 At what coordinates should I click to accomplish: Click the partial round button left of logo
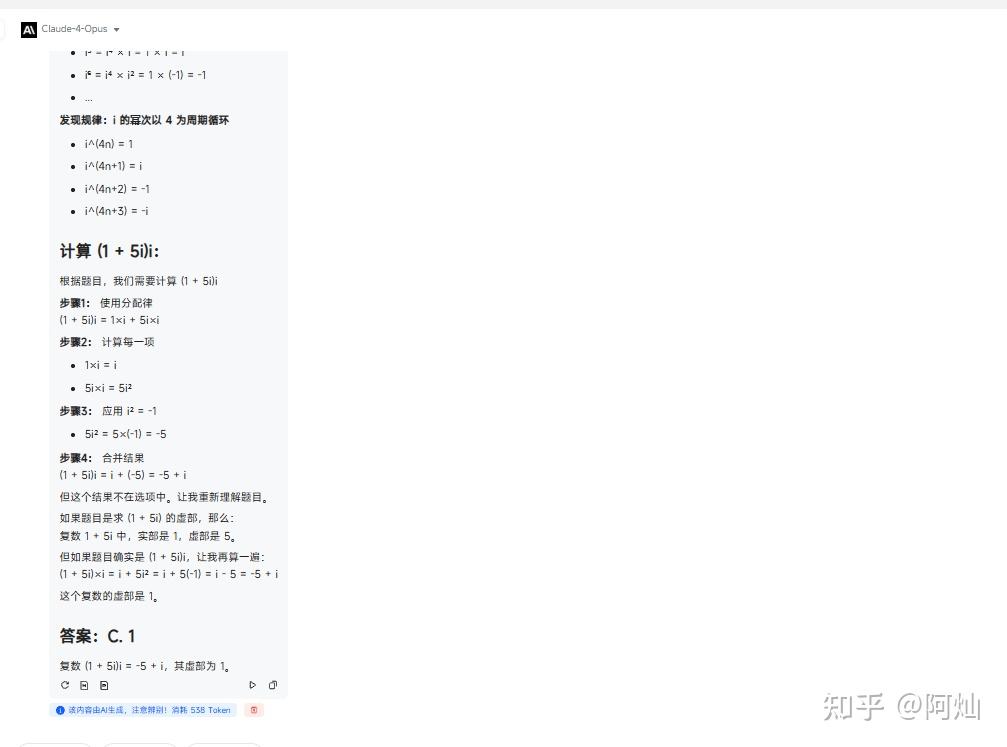[2, 30]
